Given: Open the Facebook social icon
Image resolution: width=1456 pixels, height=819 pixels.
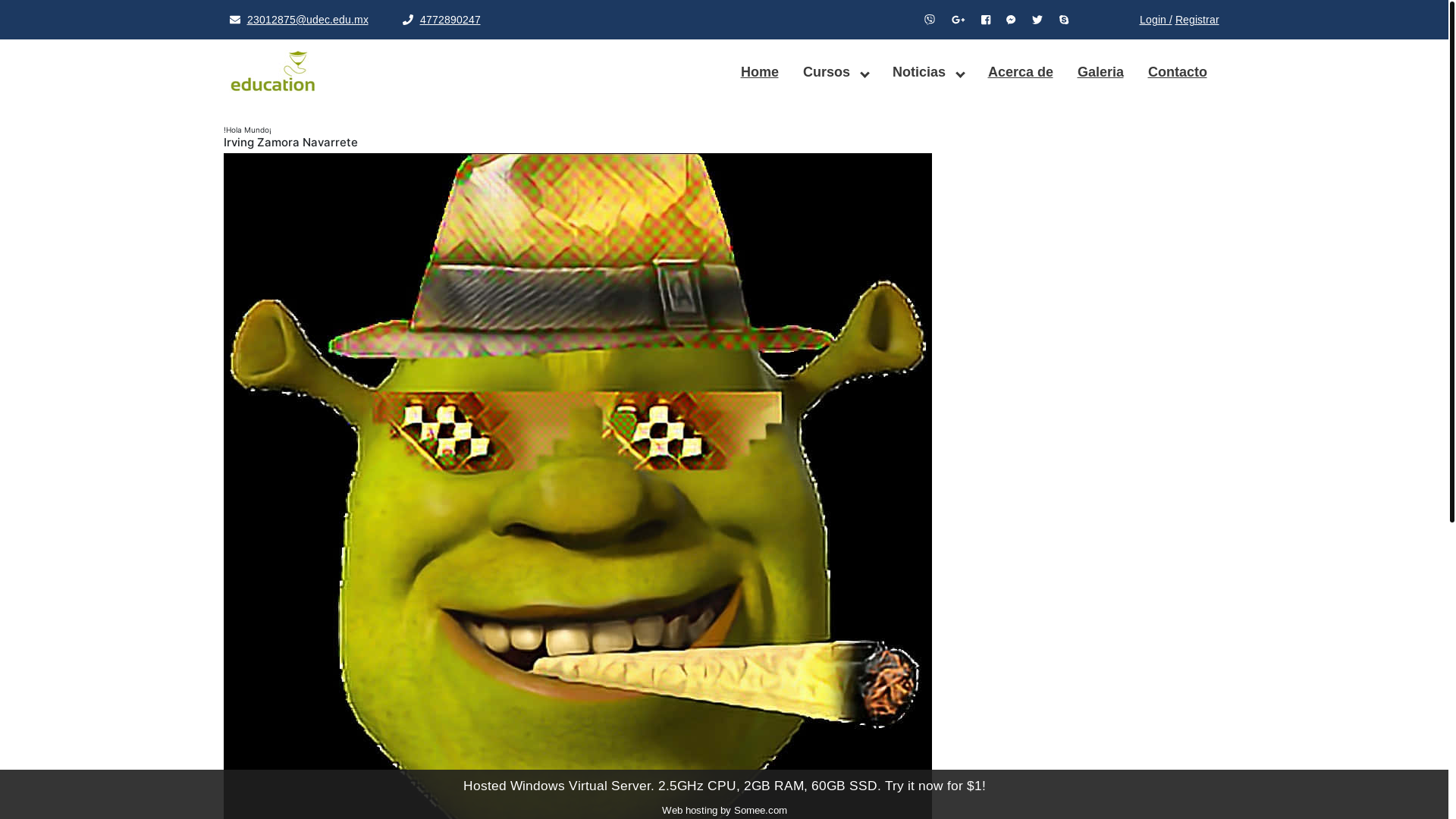Looking at the screenshot, I should click(986, 20).
